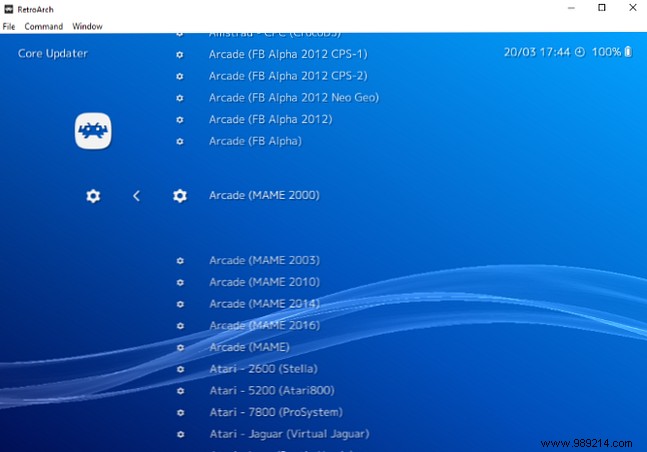Viewport: 647px width, 452px height.
Task: Click gear icon beside Arcade (FB Alpha)
Action: [x=180, y=141]
